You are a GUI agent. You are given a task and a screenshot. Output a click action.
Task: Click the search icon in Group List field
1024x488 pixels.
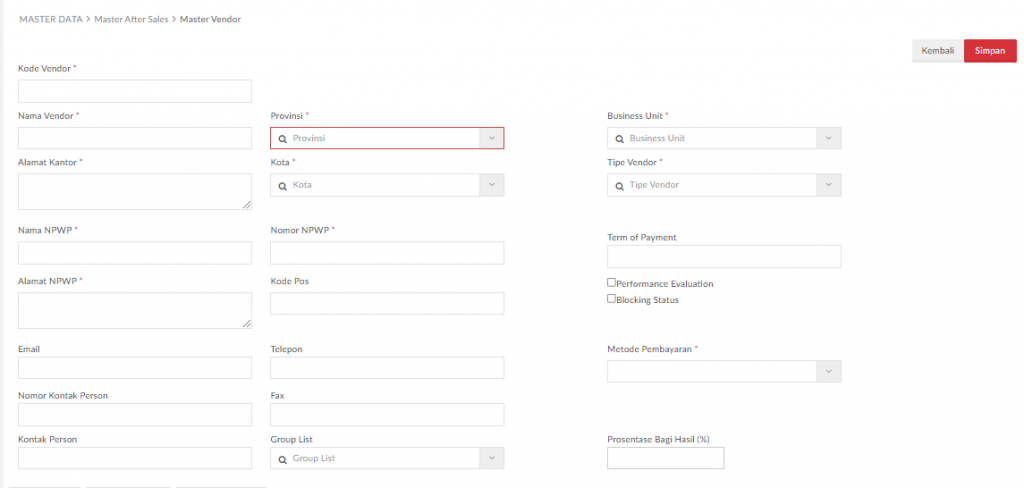[x=282, y=458]
